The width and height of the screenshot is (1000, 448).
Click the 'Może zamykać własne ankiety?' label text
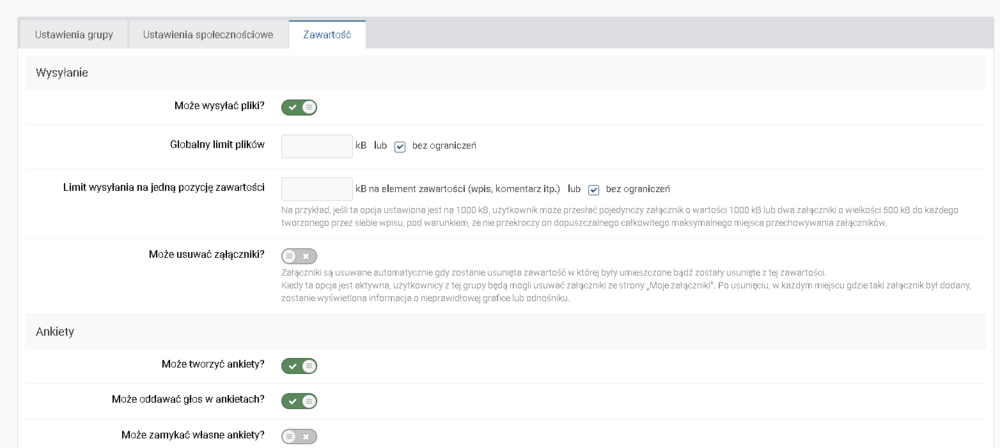pos(192,435)
